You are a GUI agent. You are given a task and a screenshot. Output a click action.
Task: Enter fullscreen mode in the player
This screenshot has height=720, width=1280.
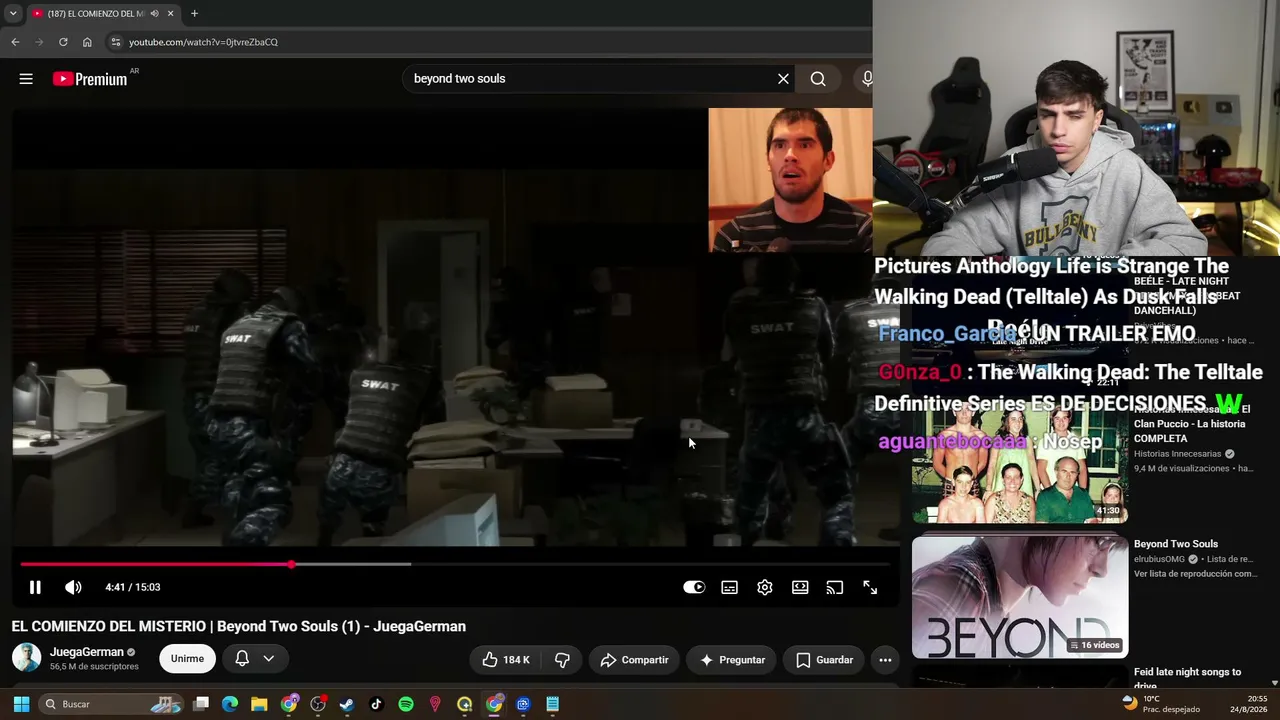coord(870,587)
